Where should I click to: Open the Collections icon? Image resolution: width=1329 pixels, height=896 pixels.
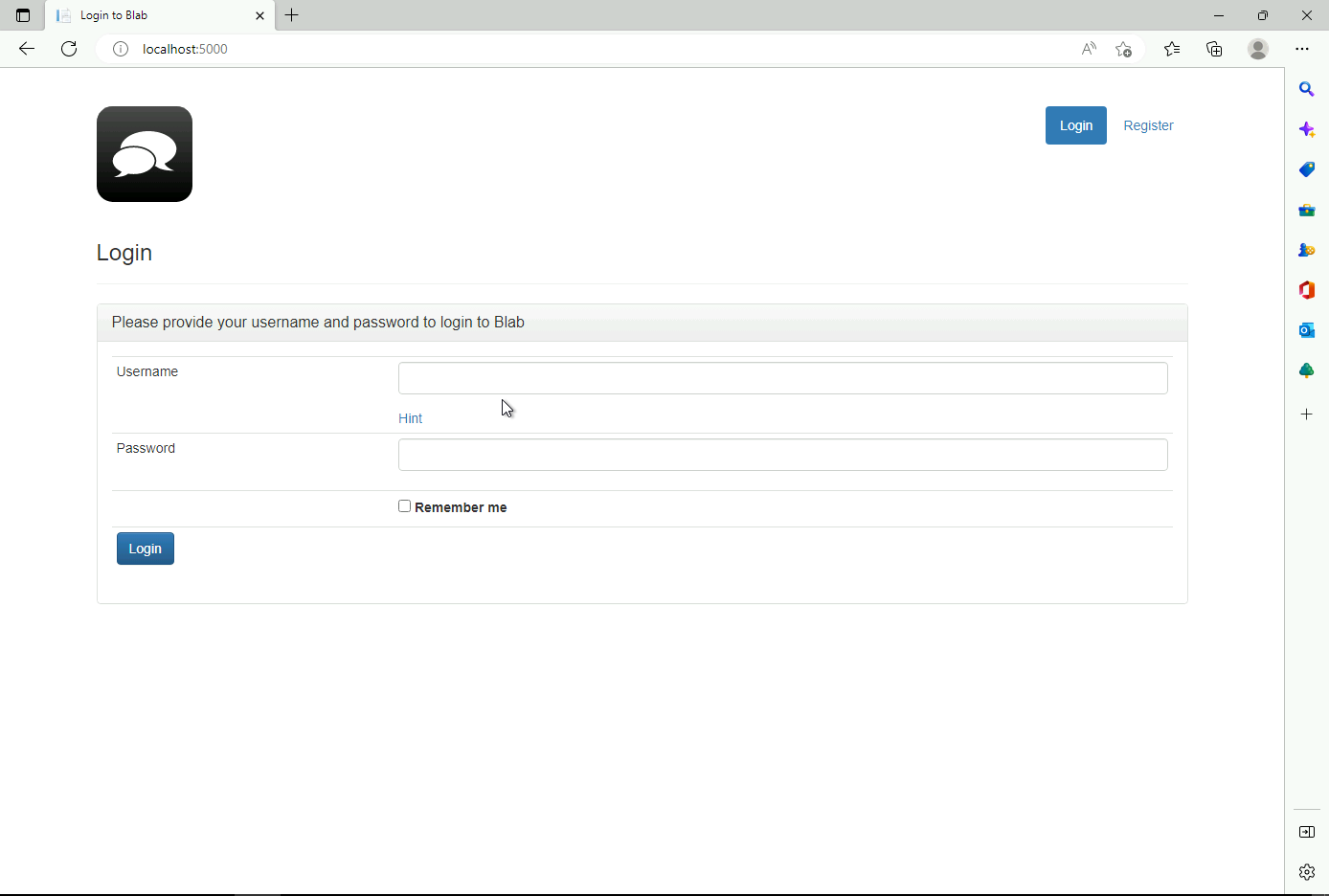pyautogui.click(x=1214, y=49)
